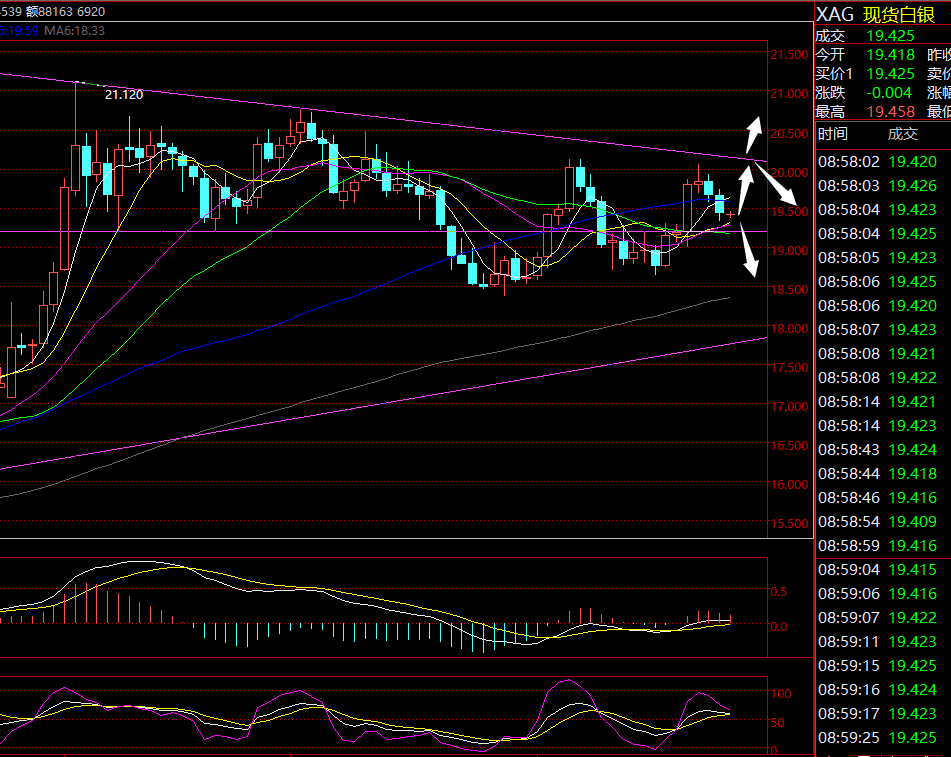Image resolution: width=951 pixels, height=757 pixels.
Task: Select the 08:58:02 tick row
Action: [877, 162]
